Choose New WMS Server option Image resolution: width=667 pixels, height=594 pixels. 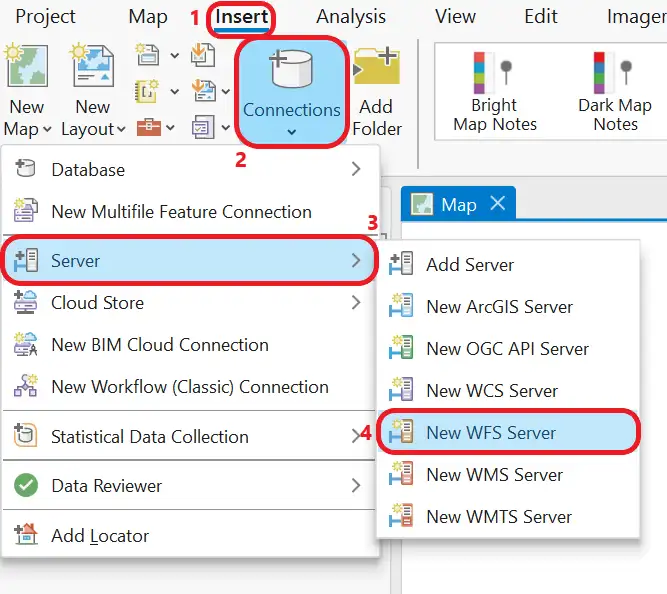tap(494, 475)
